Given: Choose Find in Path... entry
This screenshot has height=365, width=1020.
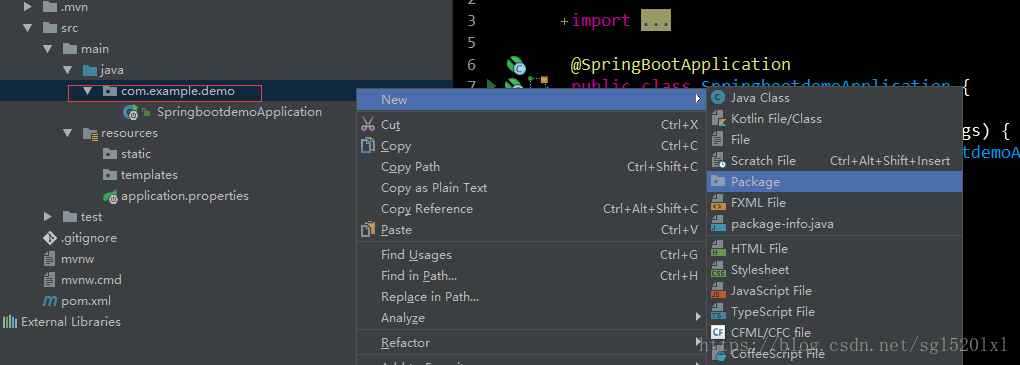Looking at the screenshot, I should (531, 276).
